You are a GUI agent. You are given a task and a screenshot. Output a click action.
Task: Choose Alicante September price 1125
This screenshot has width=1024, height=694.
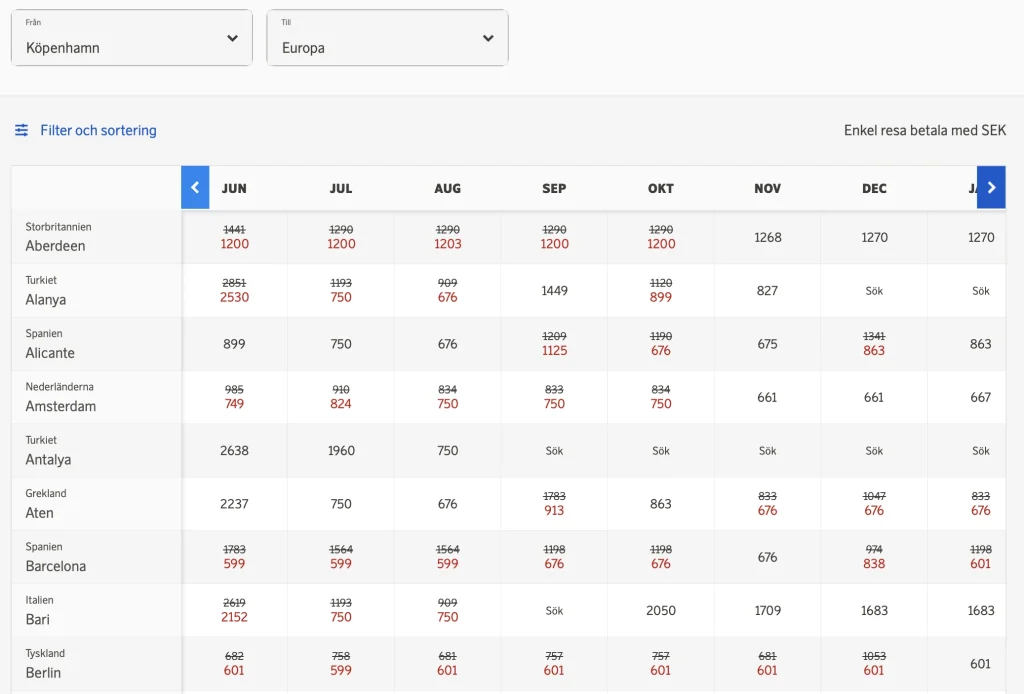(554, 351)
